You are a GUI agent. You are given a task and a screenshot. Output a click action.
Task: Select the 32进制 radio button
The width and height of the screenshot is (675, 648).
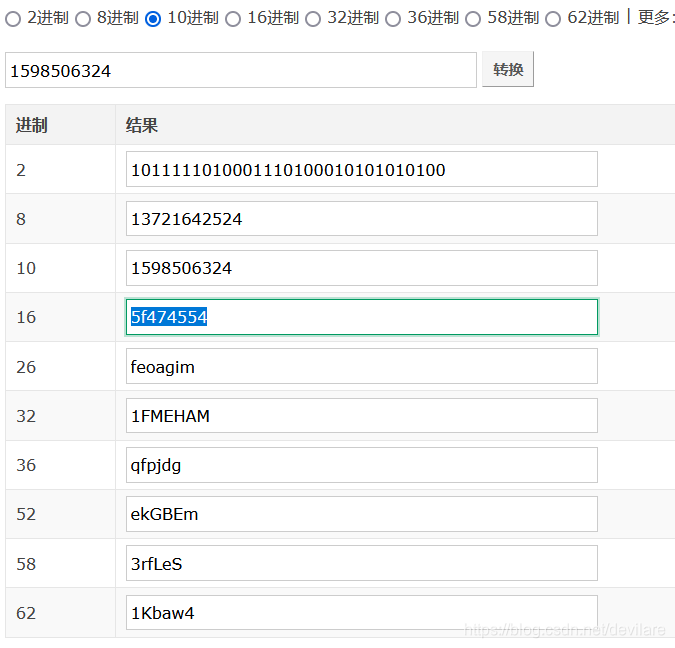pos(313,19)
